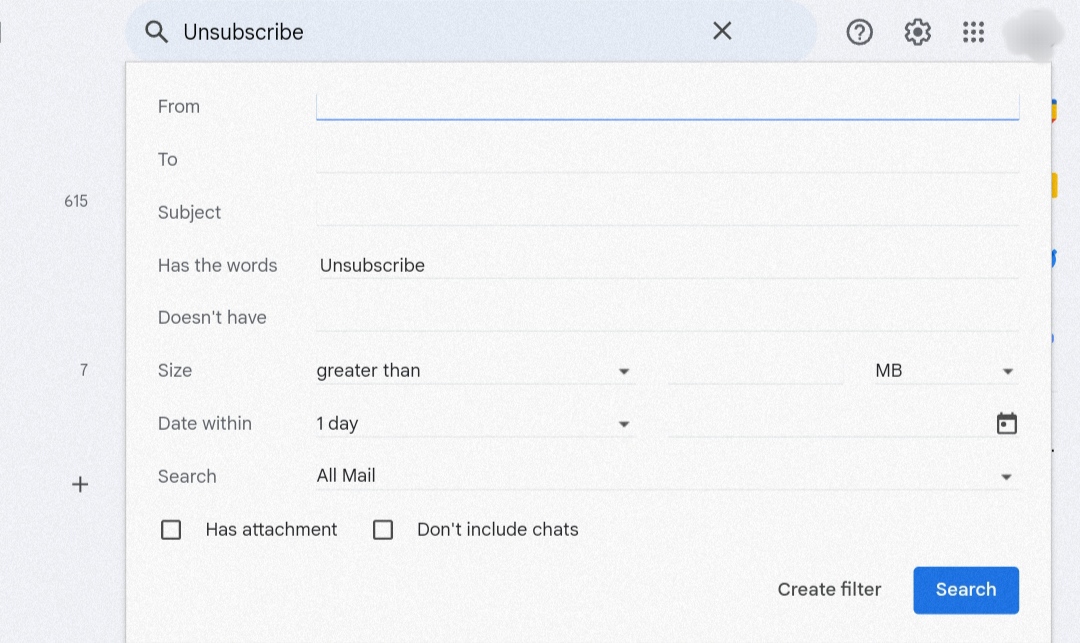Viewport: 1080px width, 643px height.
Task: Focus the From input field
Action: pyautogui.click(x=667, y=106)
